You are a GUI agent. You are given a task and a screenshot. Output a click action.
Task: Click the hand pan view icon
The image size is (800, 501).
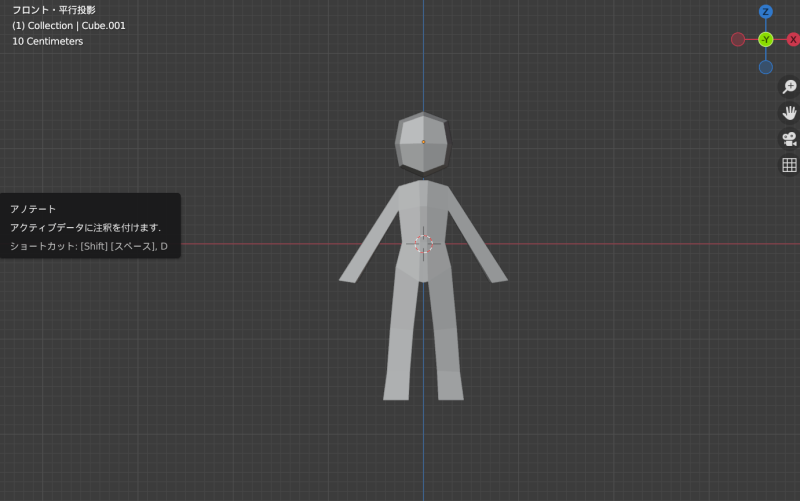tap(789, 113)
